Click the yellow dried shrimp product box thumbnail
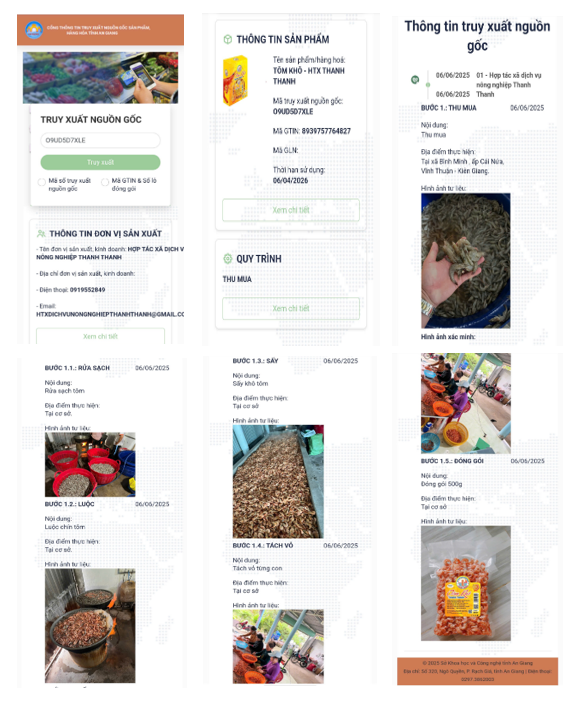Screen dimensions: 575x702 point(235,81)
